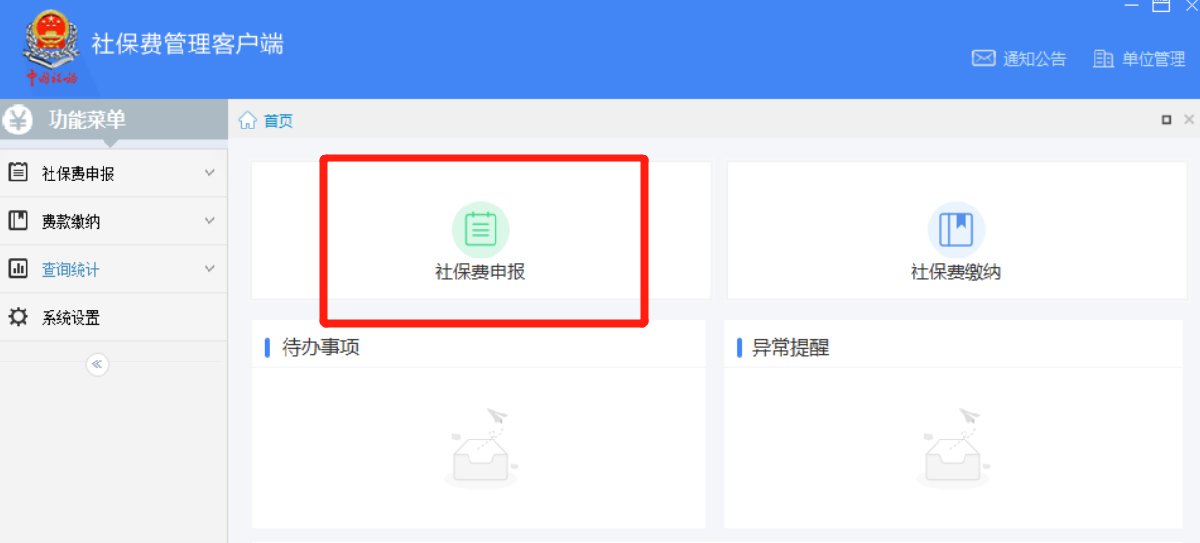The image size is (1200, 543).
Task: Collapse the sidebar with the double-arrow button
Action: coord(97,364)
